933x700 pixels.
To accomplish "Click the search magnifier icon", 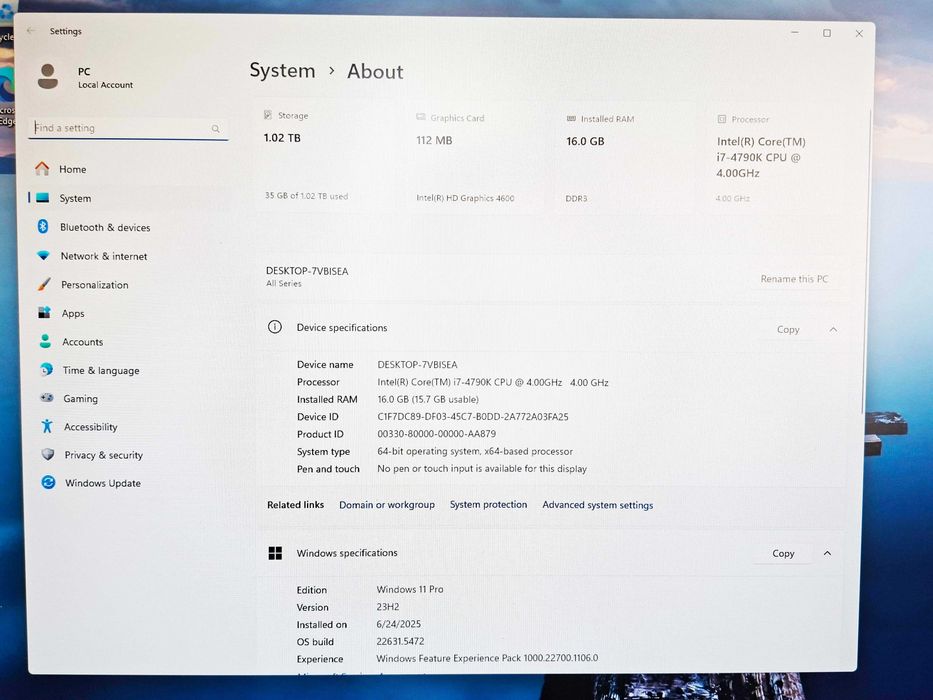I will tap(215, 129).
